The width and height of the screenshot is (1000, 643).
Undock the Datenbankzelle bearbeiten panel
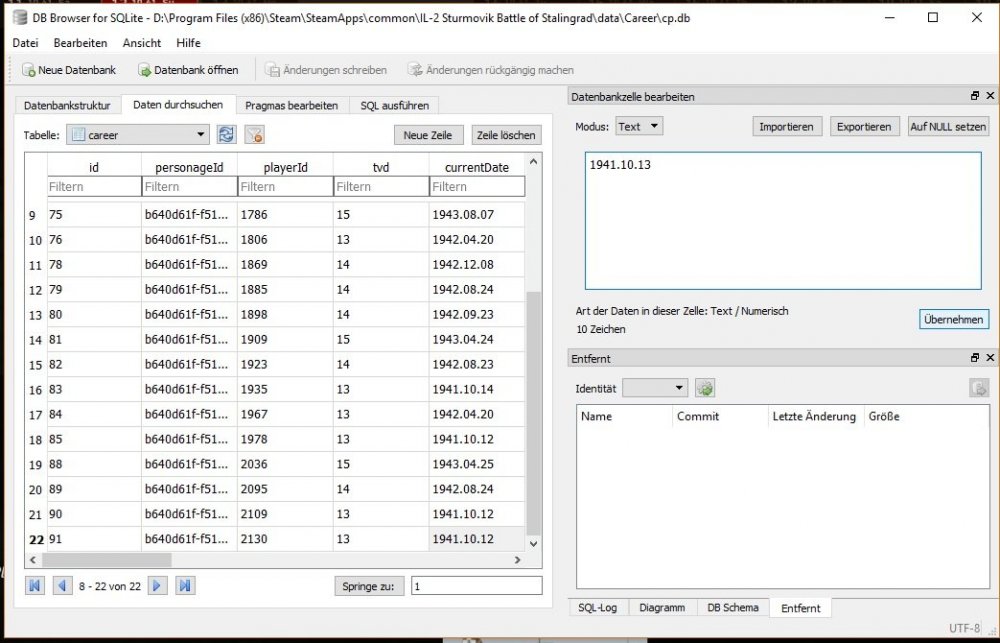pos(975,96)
